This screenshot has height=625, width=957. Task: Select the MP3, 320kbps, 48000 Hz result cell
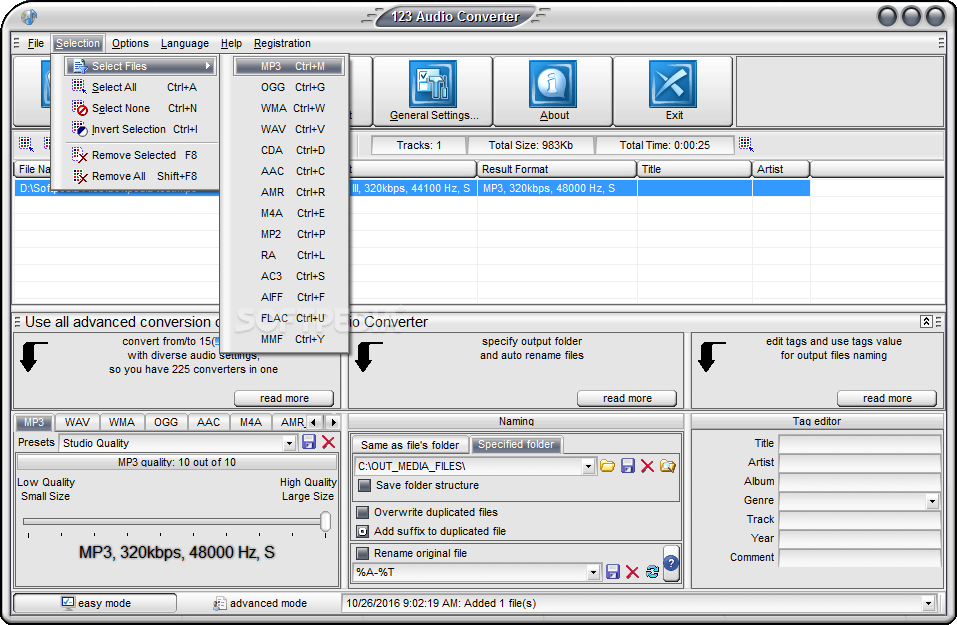pyautogui.click(x=557, y=188)
